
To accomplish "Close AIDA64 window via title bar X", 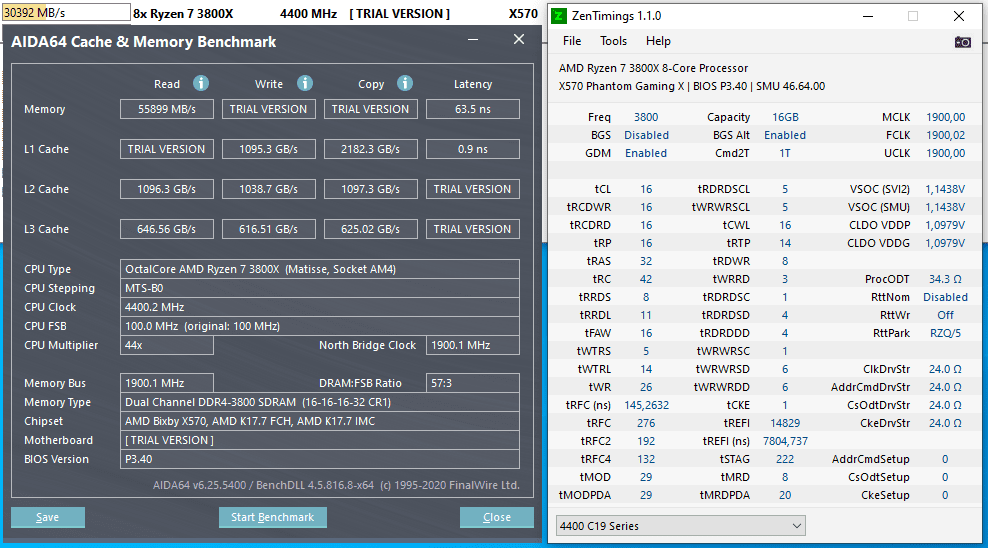I will click(x=519, y=39).
